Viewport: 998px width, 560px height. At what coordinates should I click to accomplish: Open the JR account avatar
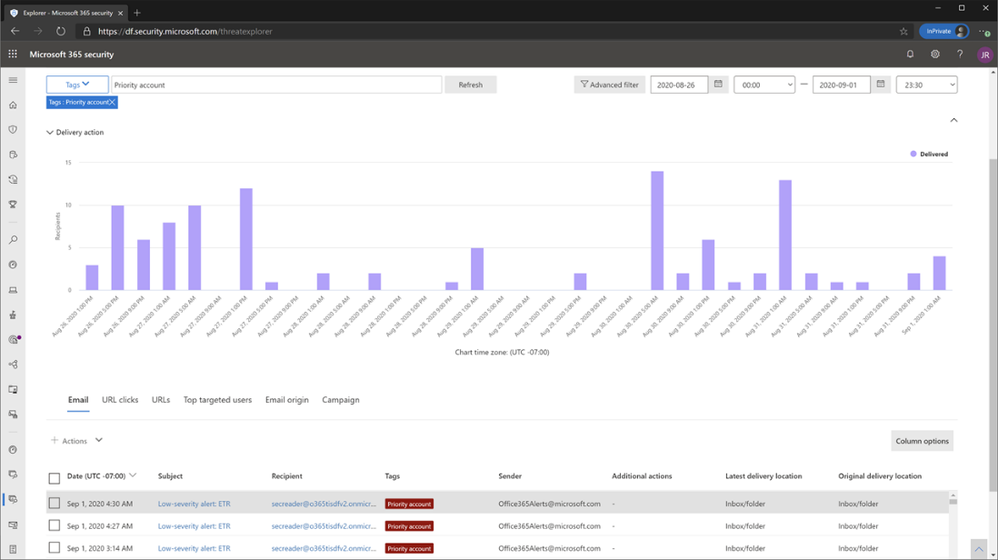coord(985,55)
